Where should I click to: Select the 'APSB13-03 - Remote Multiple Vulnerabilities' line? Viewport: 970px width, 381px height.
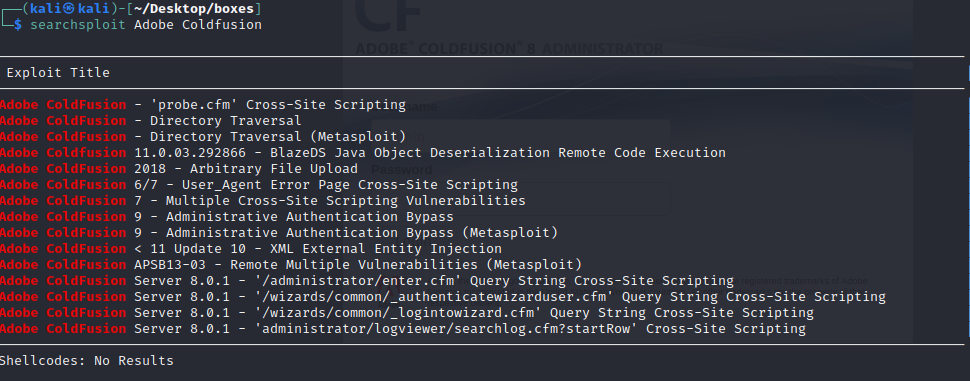click(x=291, y=265)
